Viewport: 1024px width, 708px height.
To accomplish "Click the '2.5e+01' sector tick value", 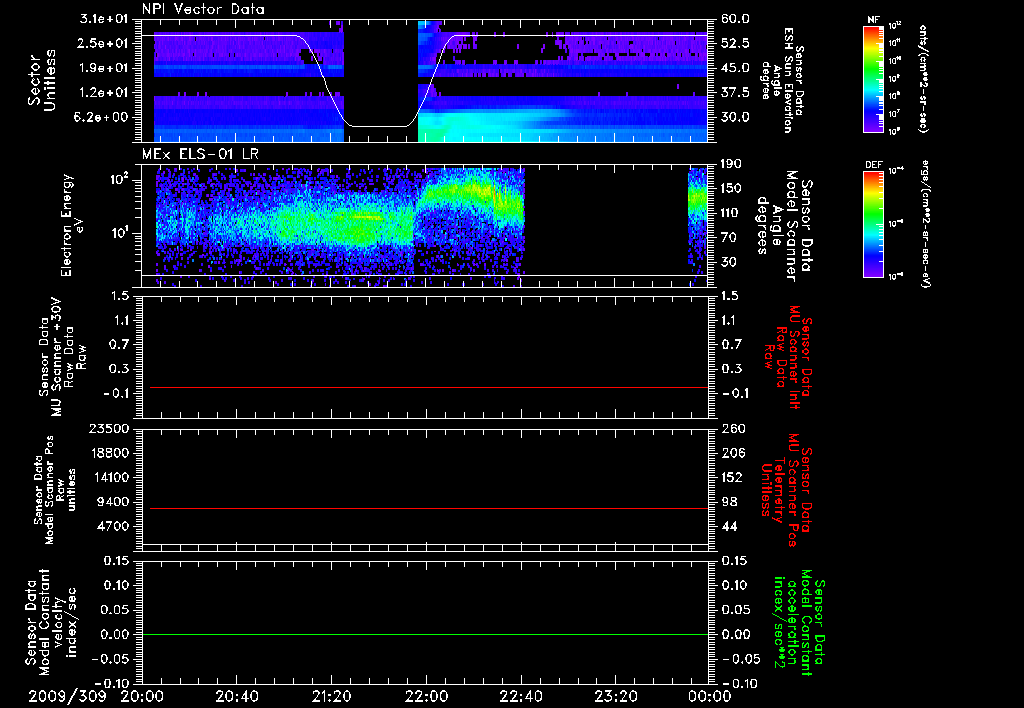I will pyautogui.click(x=104, y=43).
